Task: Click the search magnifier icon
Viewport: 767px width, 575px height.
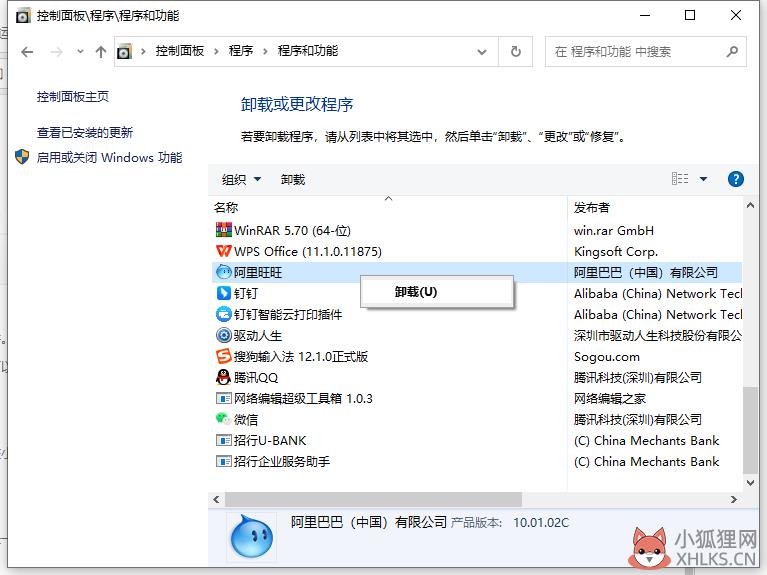Action: click(732, 51)
